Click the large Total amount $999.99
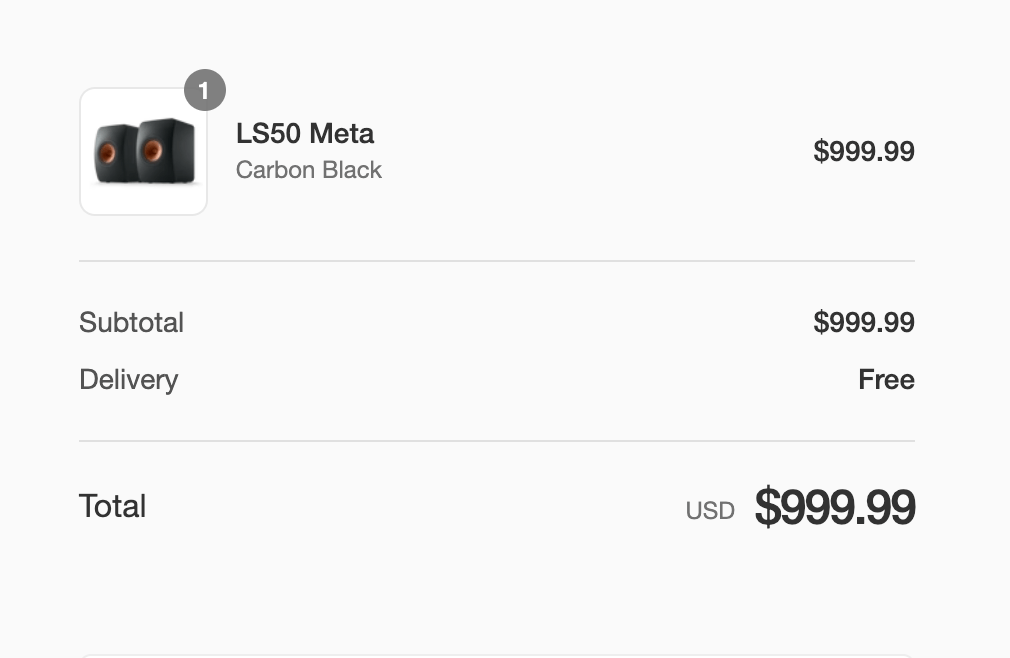Screen dimensions: 1010x658 click(x=835, y=506)
